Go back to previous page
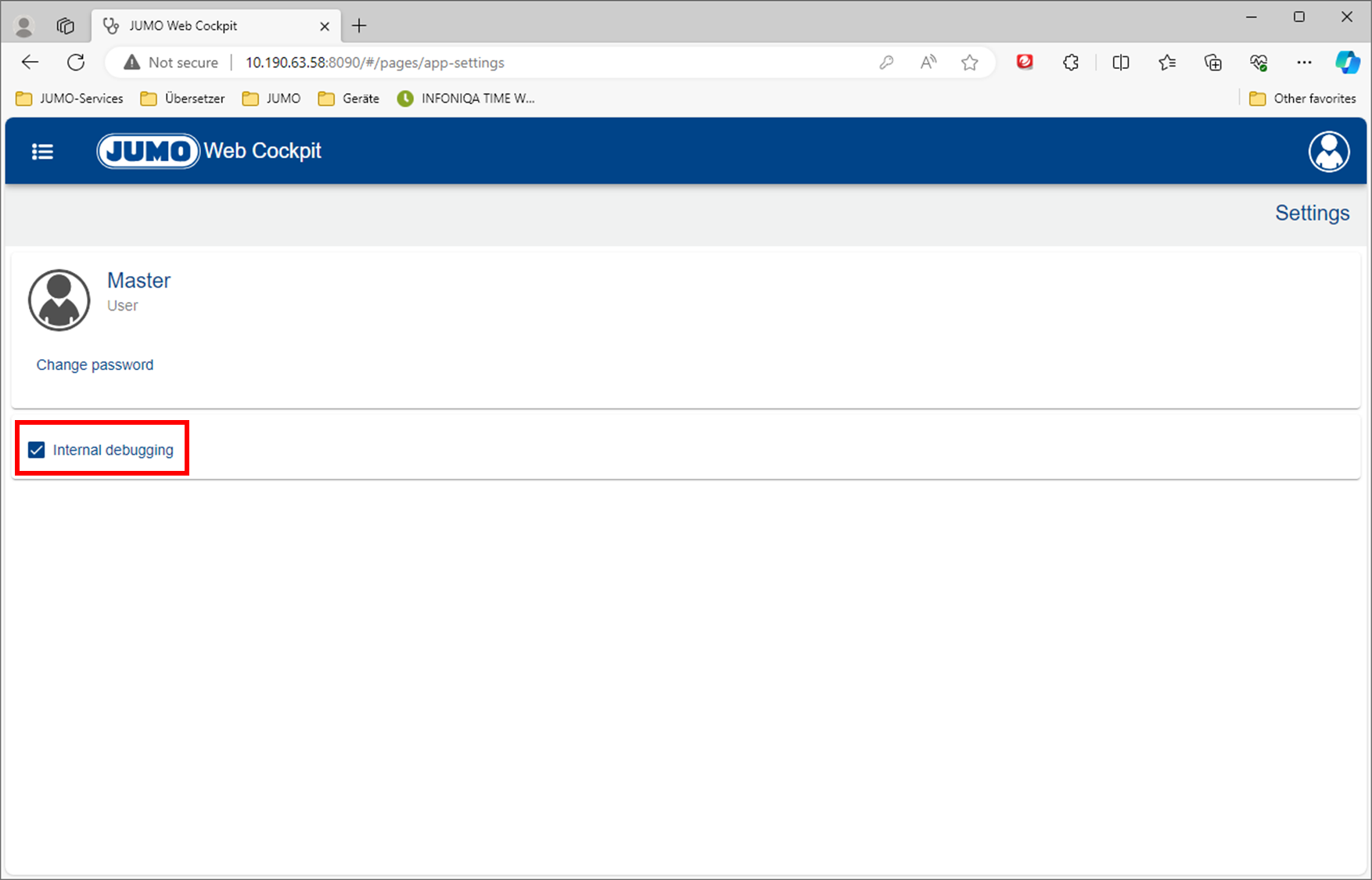Screen dimensions: 1372x880 coord(30,63)
